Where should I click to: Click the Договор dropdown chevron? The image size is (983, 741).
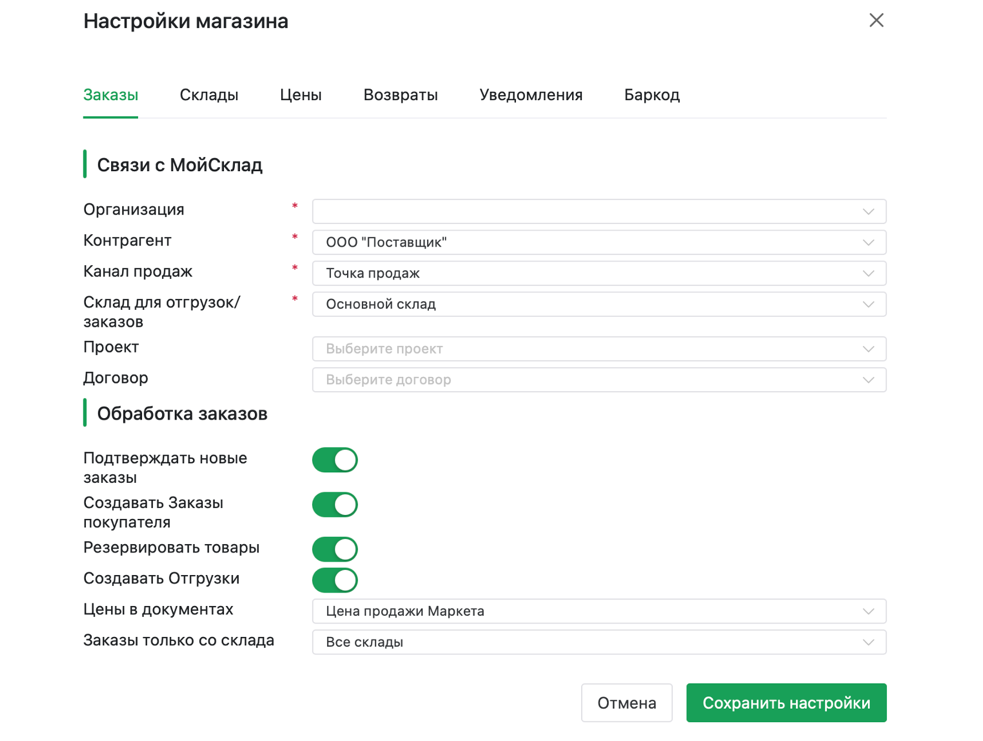[x=868, y=380]
